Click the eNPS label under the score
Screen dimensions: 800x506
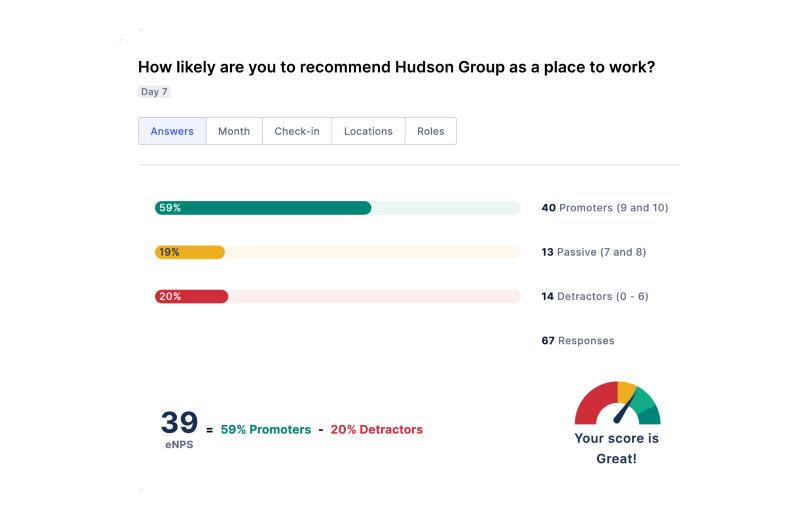pyautogui.click(x=179, y=445)
